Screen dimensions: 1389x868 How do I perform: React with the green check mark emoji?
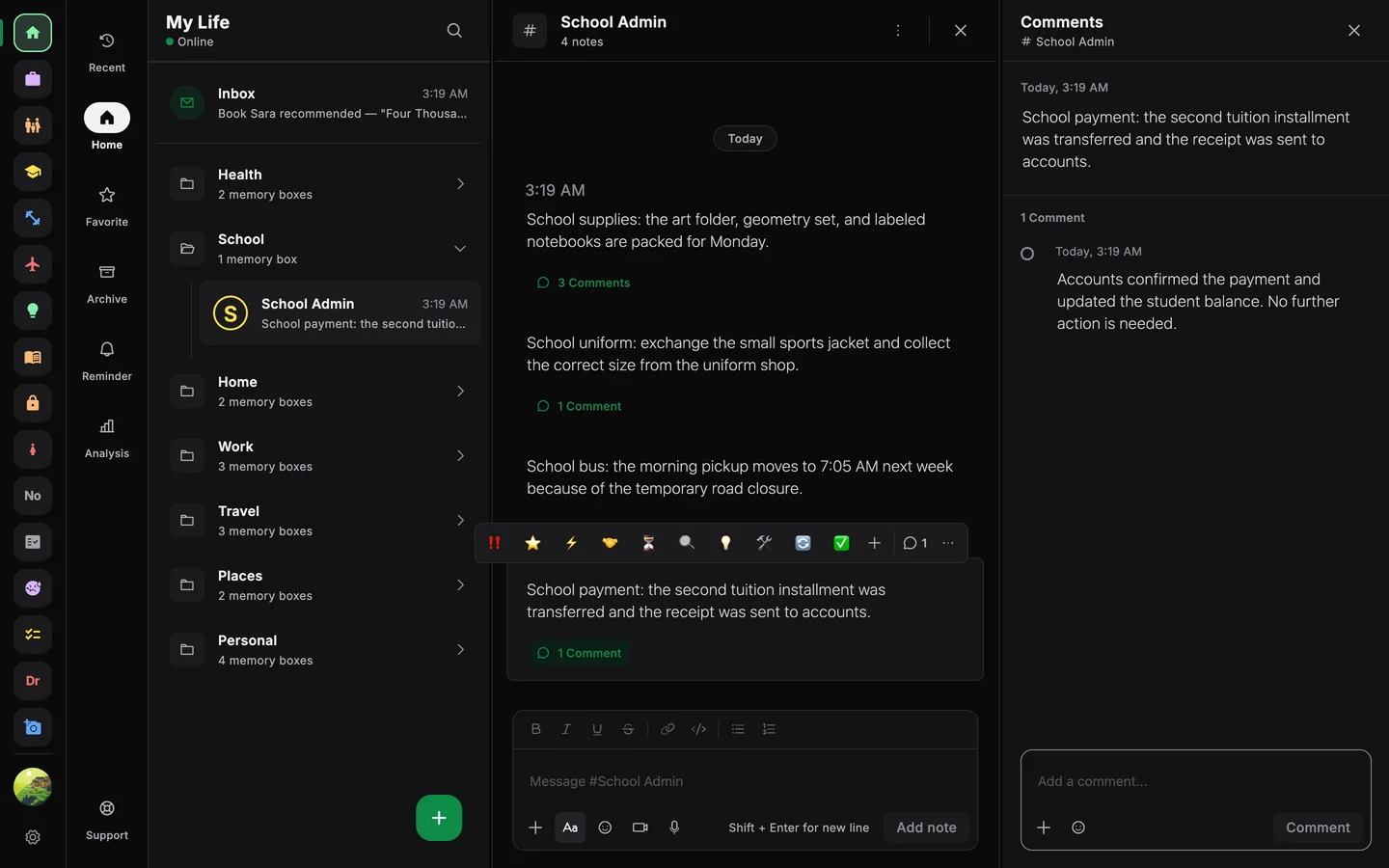pyautogui.click(x=841, y=543)
